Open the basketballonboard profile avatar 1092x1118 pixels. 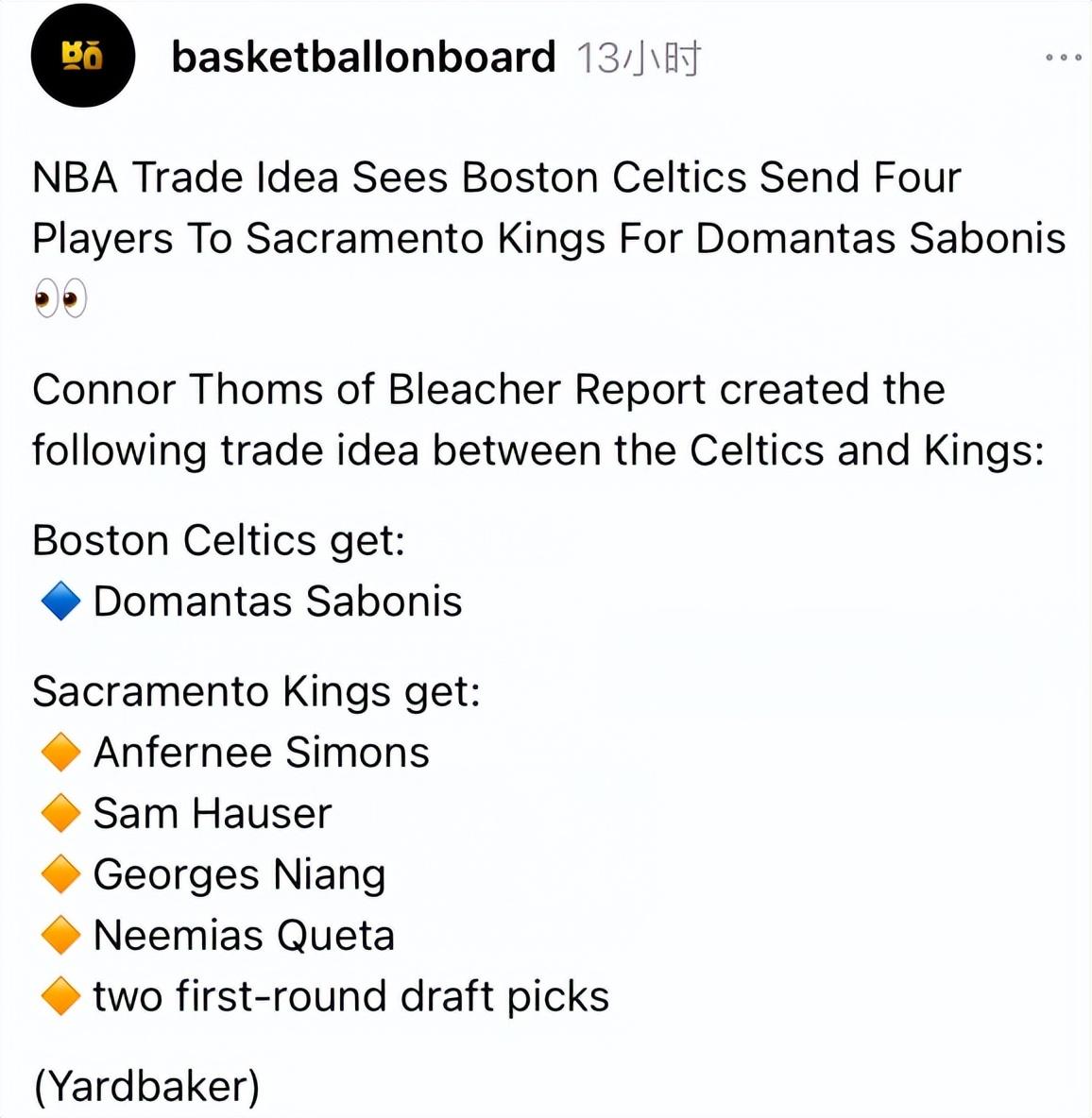[x=83, y=57]
